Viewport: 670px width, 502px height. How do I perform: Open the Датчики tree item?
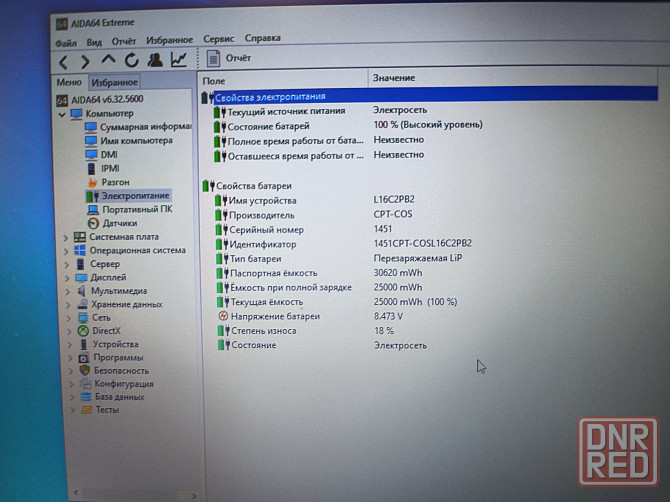point(112,223)
